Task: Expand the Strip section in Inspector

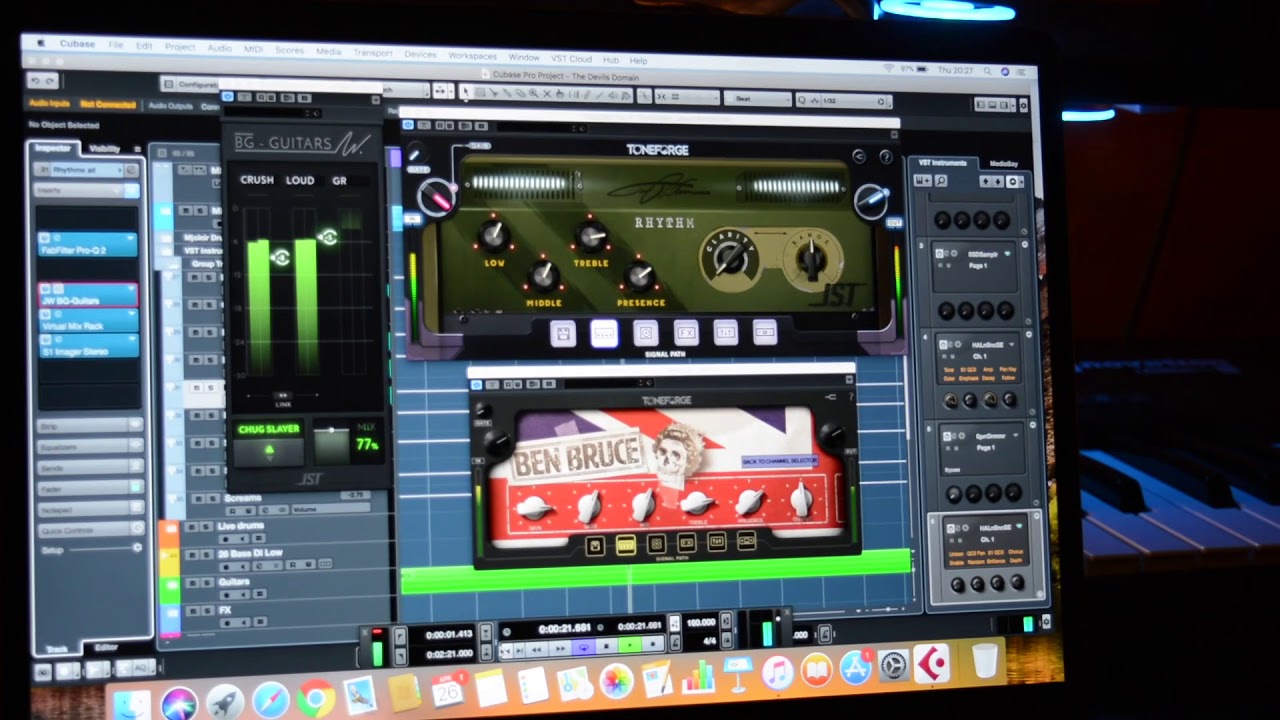Action: pyautogui.click(x=90, y=426)
